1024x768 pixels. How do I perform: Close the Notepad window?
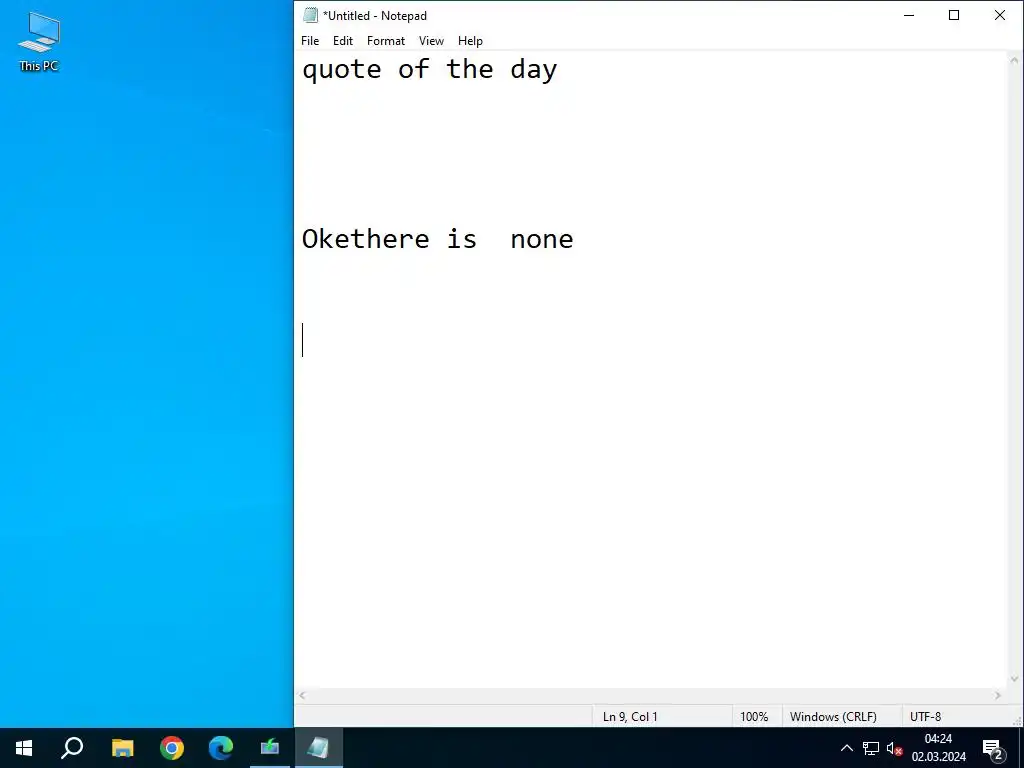(999, 15)
